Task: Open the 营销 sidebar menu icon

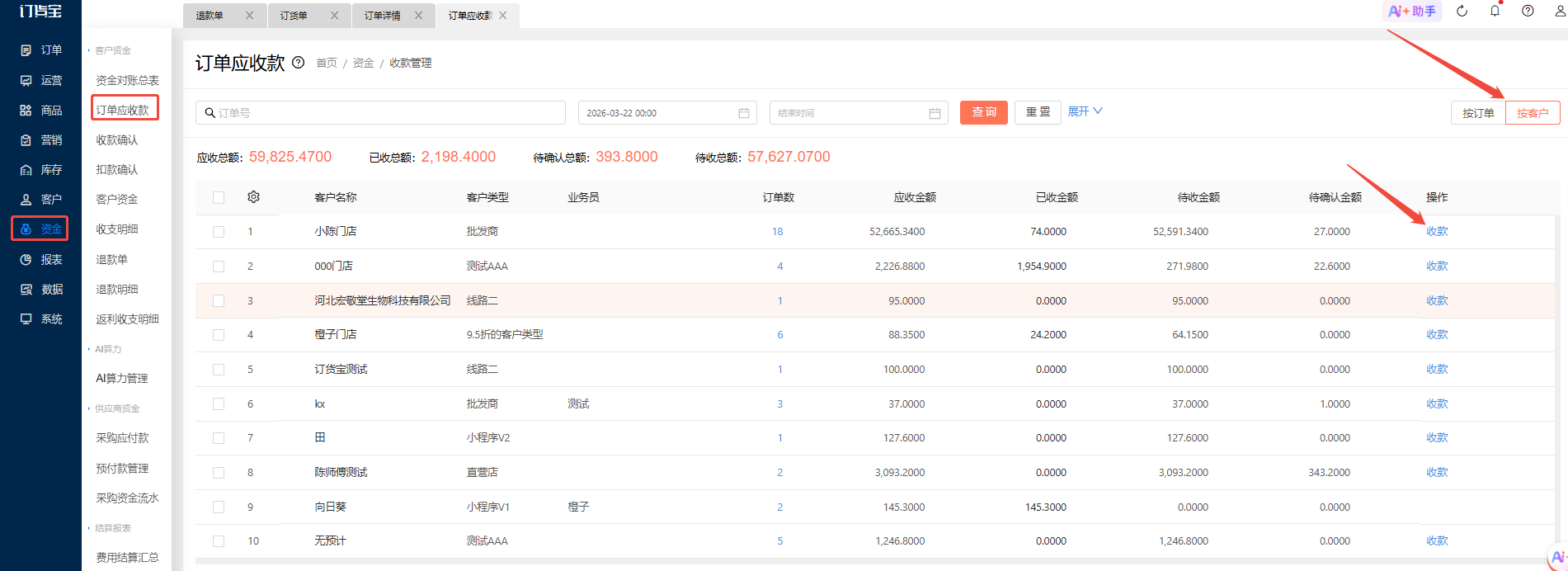Action: tap(26, 140)
